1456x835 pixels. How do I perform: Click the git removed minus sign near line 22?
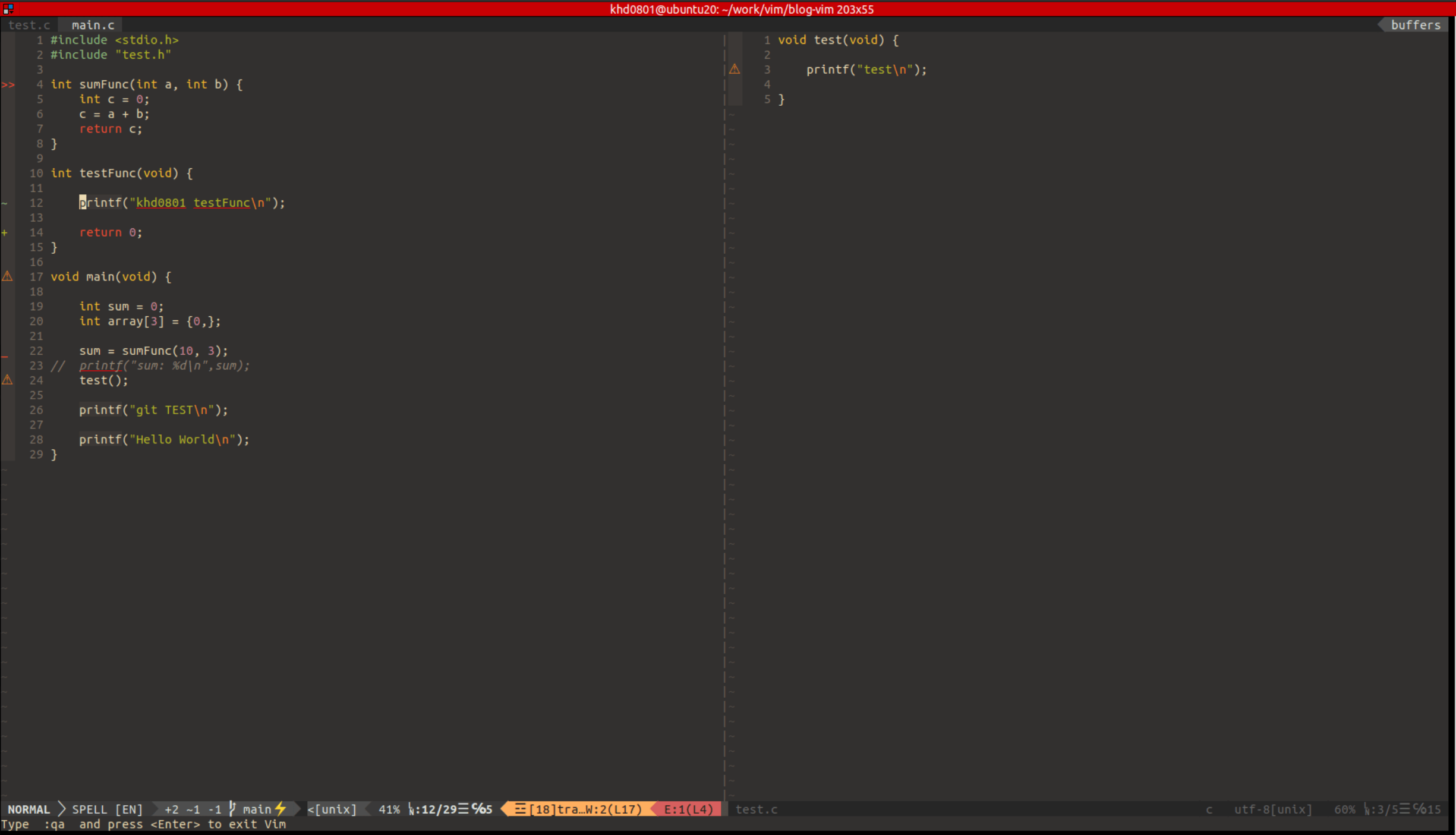point(5,356)
